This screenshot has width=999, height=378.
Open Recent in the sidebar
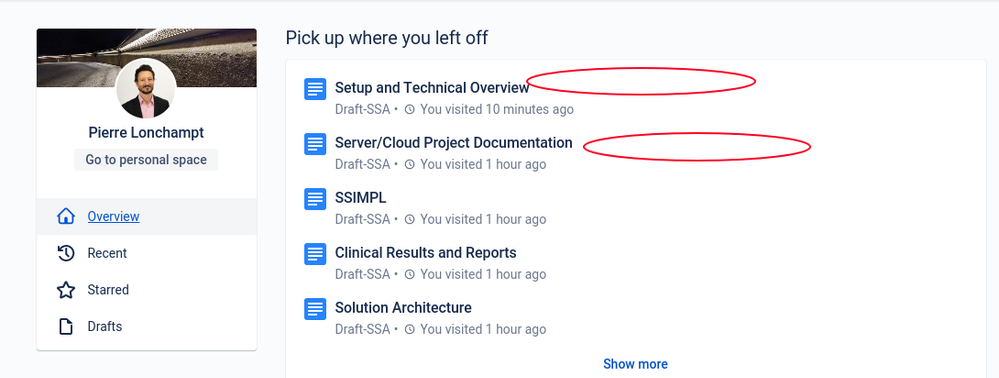point(147,253)
